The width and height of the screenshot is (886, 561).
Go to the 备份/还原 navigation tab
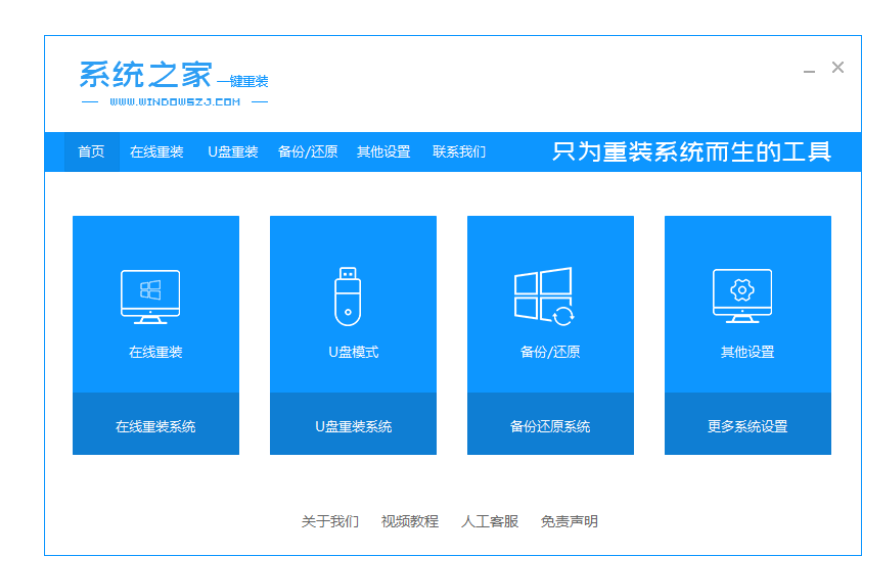coord(308,152)
